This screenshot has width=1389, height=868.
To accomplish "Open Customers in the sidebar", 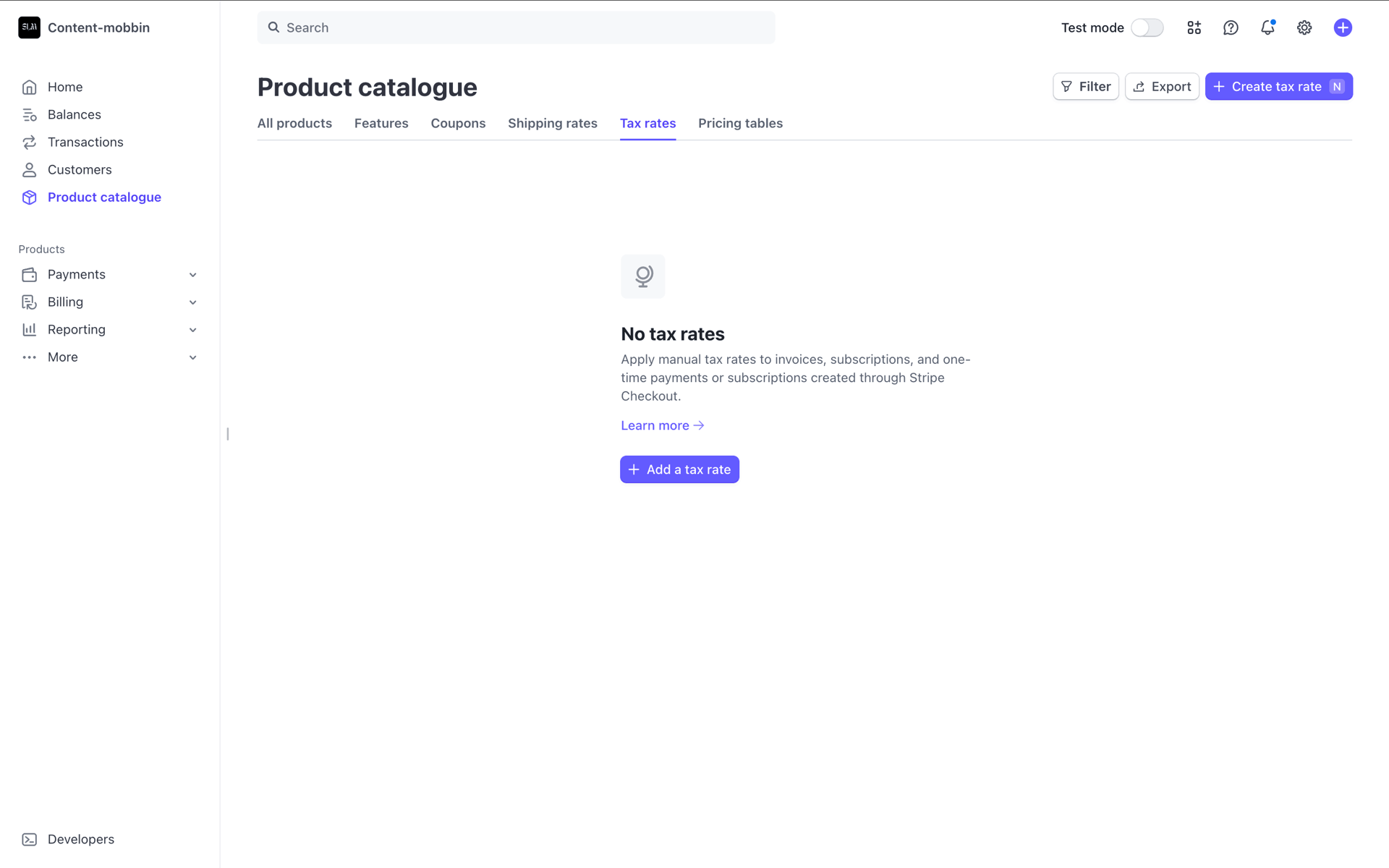I will (x=80, y=169).
